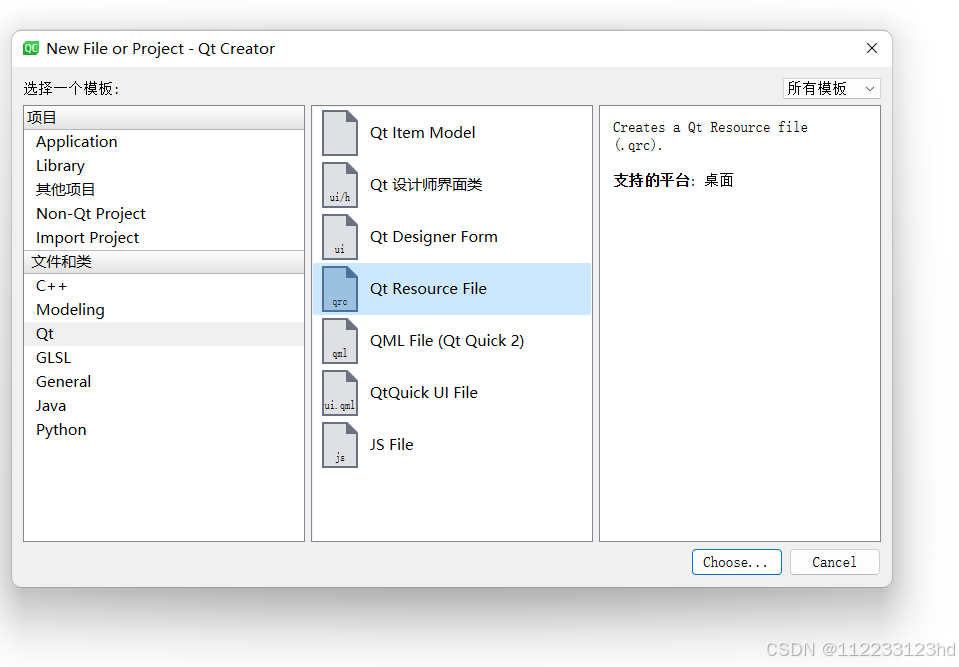The image size is (959, 667).
Task: Select the Qt files category
Action: coord(163,334)
